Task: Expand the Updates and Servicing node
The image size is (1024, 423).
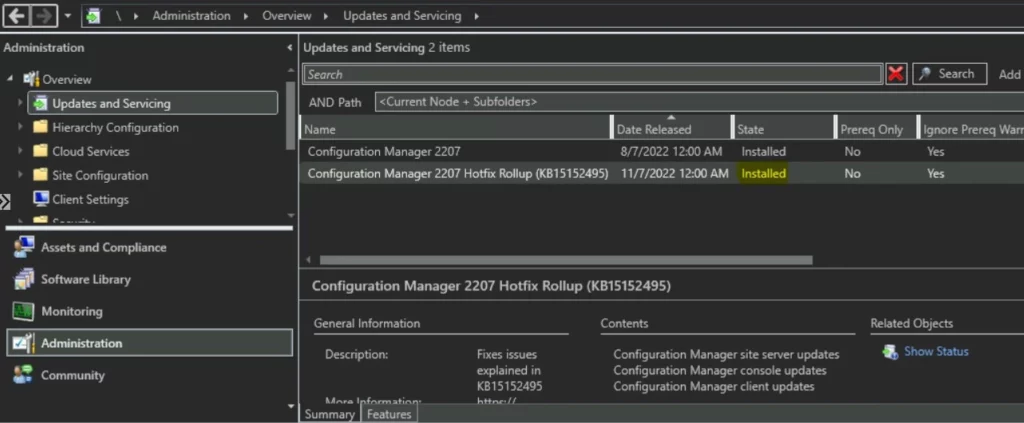Action: (x=20, y=103)
